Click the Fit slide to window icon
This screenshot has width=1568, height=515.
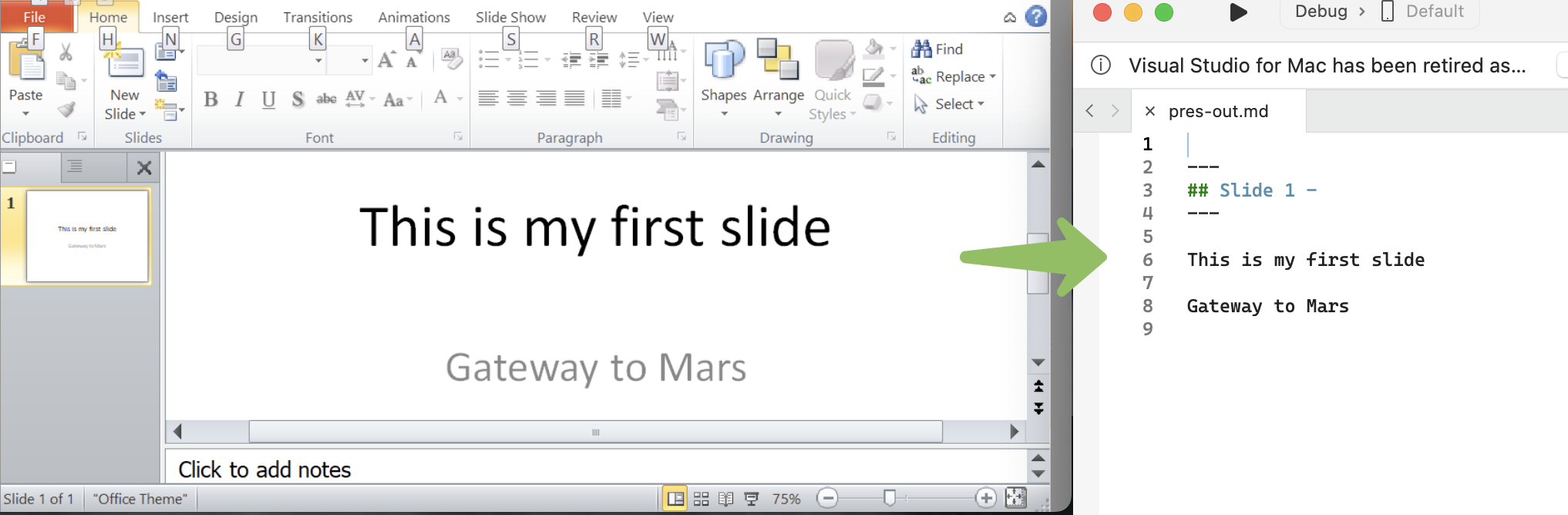point(1016,498)
